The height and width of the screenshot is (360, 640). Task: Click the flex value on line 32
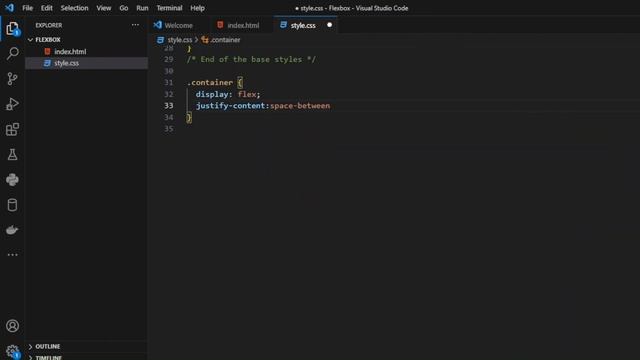click(247, 94)
